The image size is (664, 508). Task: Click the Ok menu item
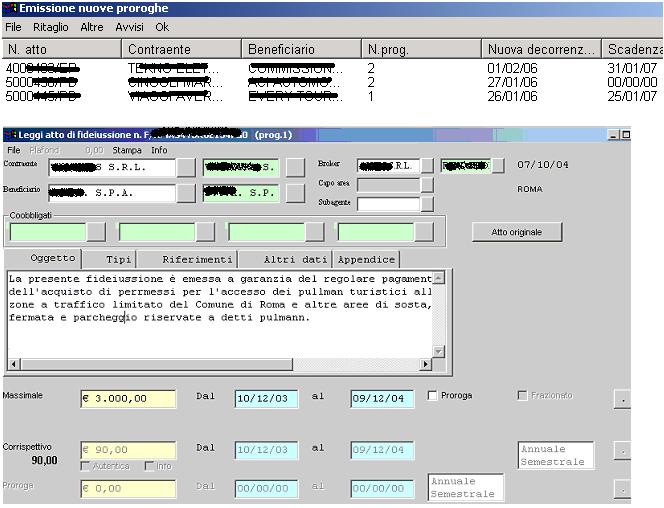click(162, 27)
